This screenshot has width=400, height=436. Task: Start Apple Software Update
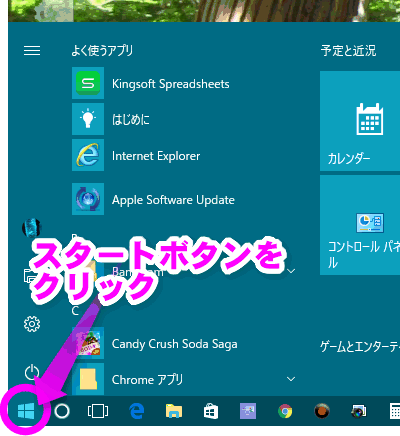pos(154,199)
